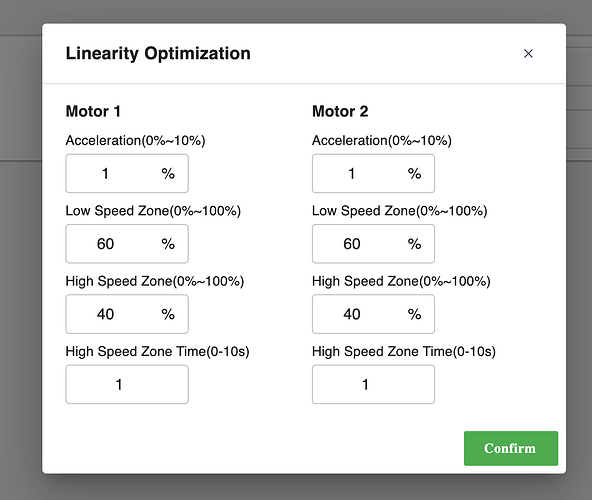Click Motor 2 High Speed Zone Time label
Image resolution: width=592 pixels, height=500 pixels.
(x=404, y=352)
